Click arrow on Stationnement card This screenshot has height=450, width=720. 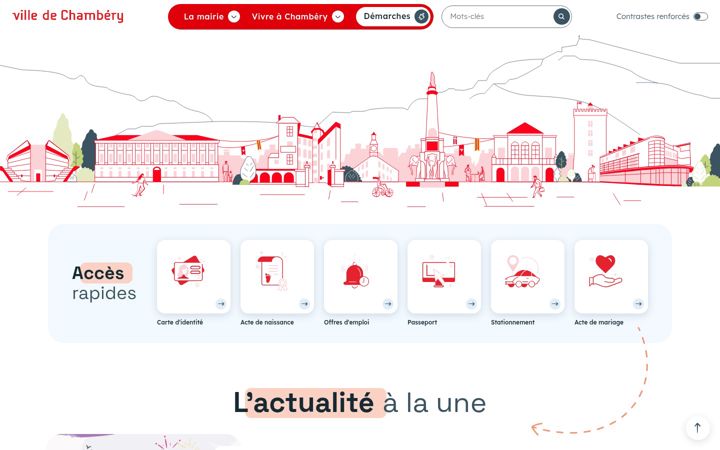click(x=555, y=304)
